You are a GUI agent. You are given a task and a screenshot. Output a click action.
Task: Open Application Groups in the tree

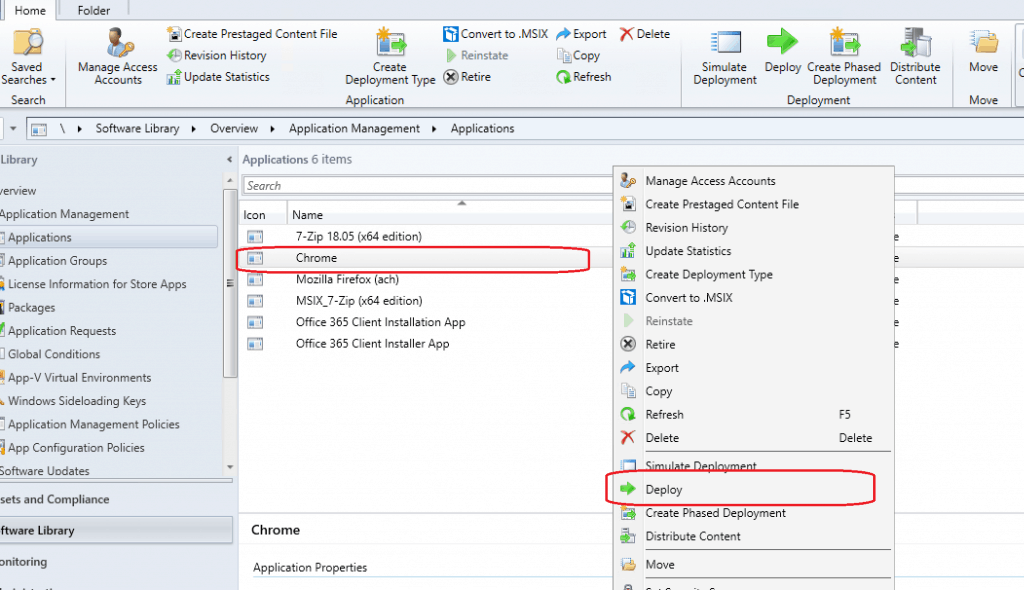coord(57,261)
